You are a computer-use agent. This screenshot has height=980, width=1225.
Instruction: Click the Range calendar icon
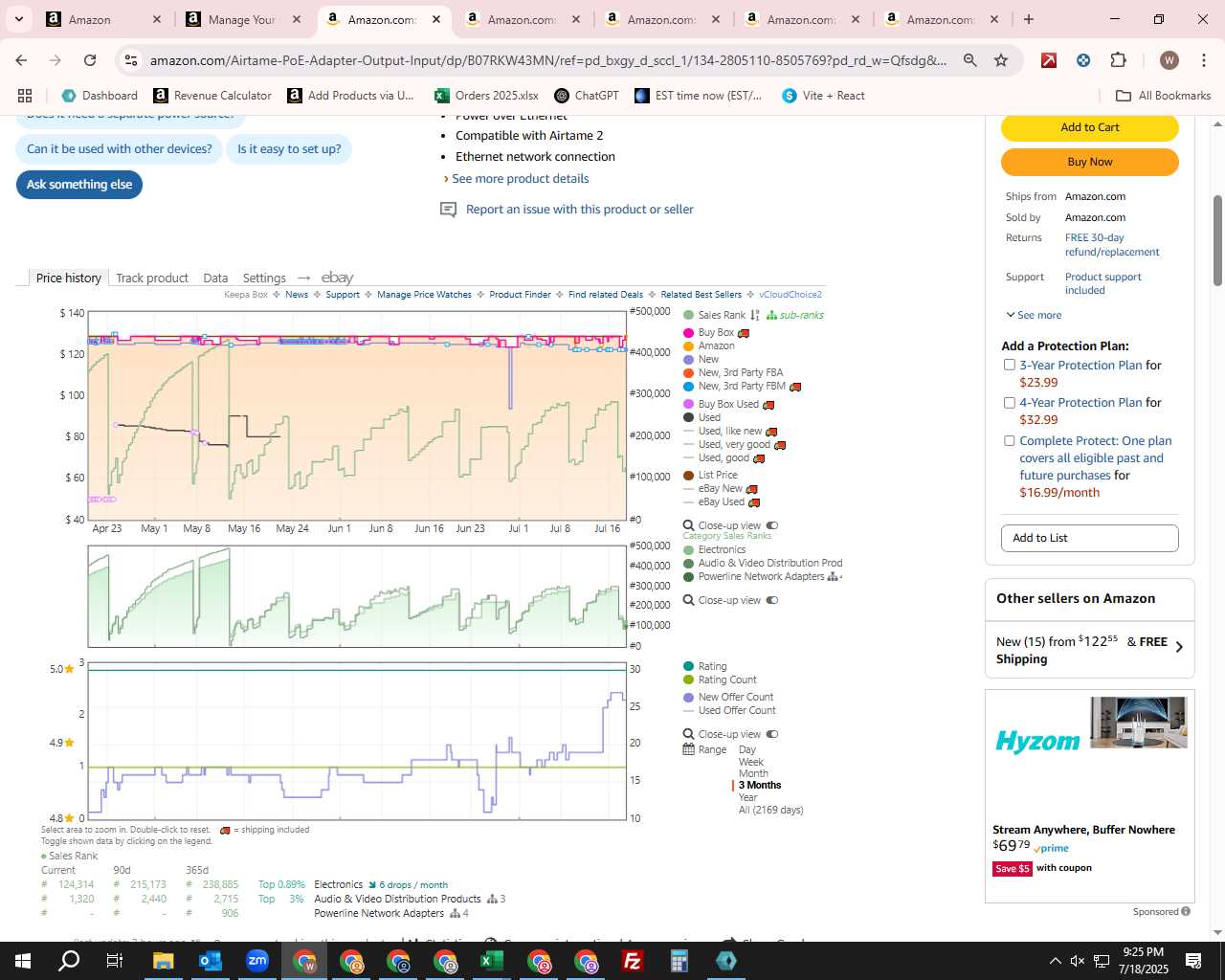pos(688,749)
